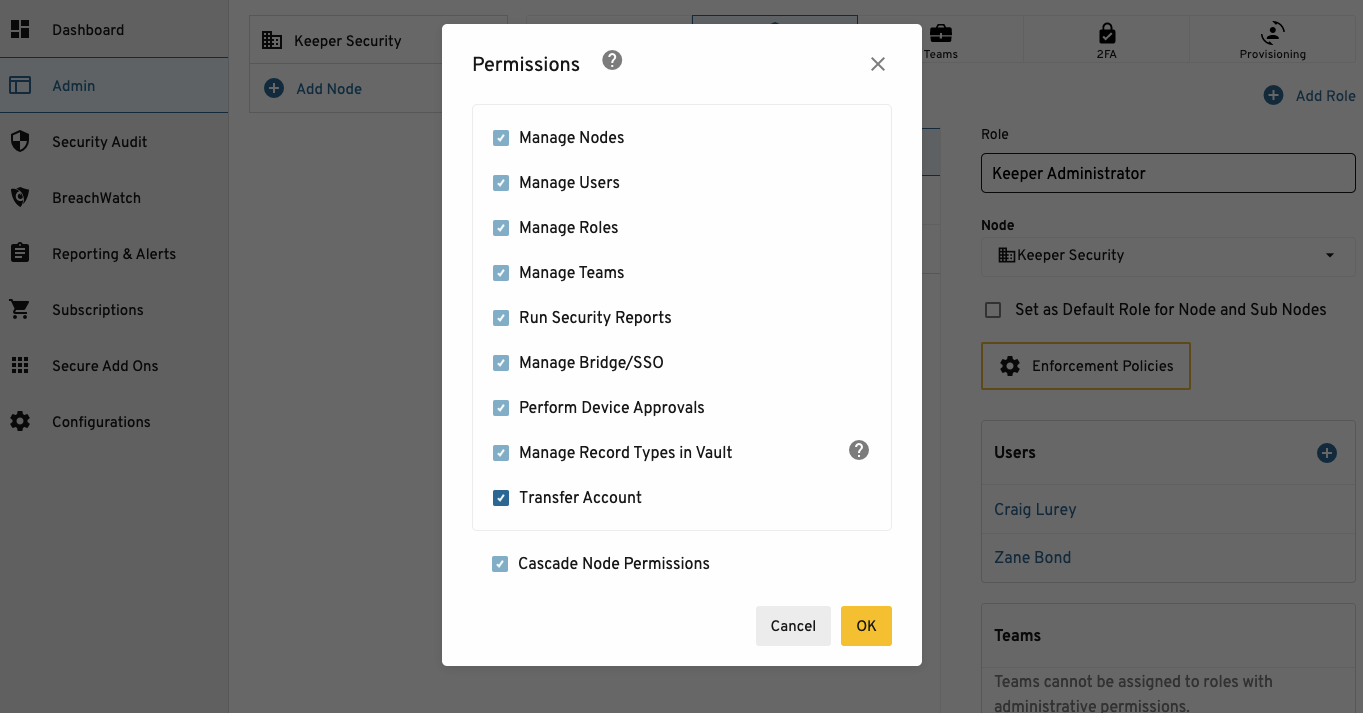
Task: Open Reporting & Alerts in the sidebar
Action: coord(114,254)
